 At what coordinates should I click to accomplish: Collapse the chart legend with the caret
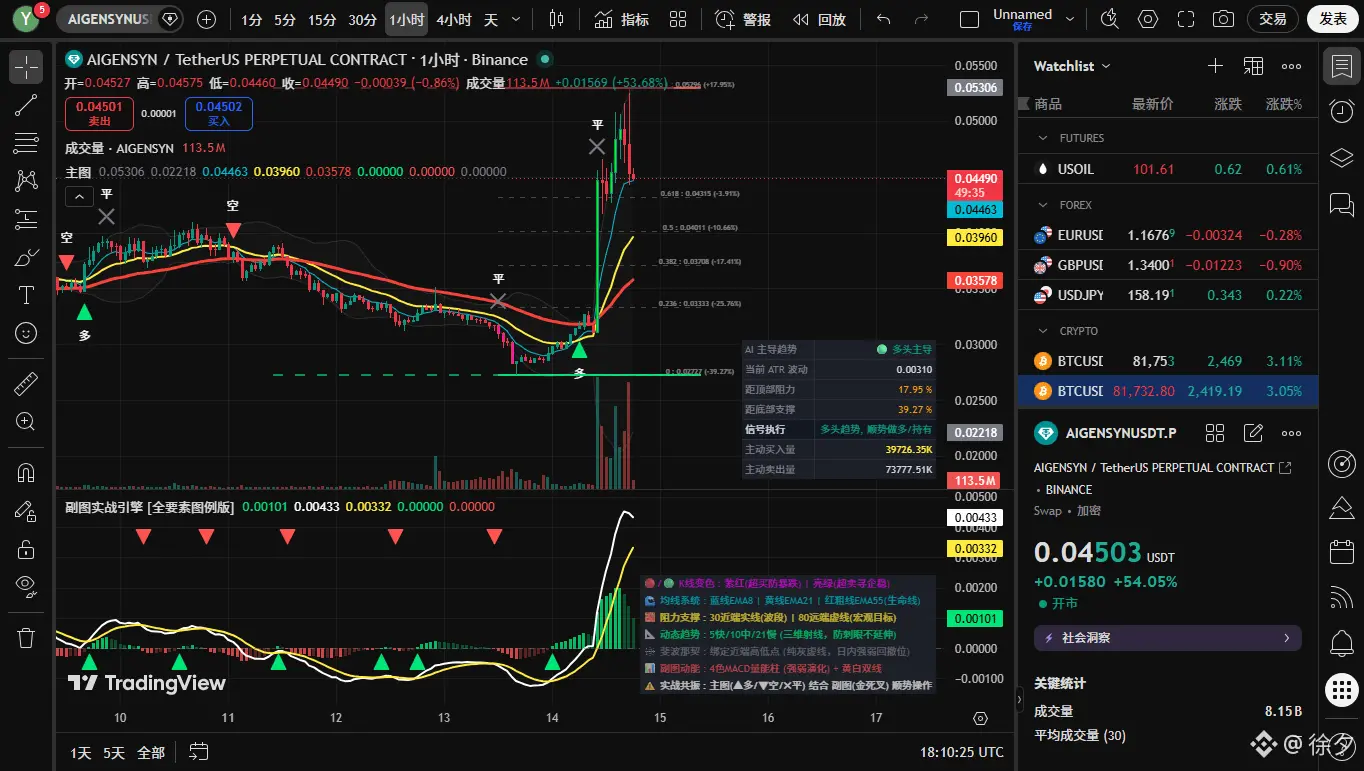79,196
